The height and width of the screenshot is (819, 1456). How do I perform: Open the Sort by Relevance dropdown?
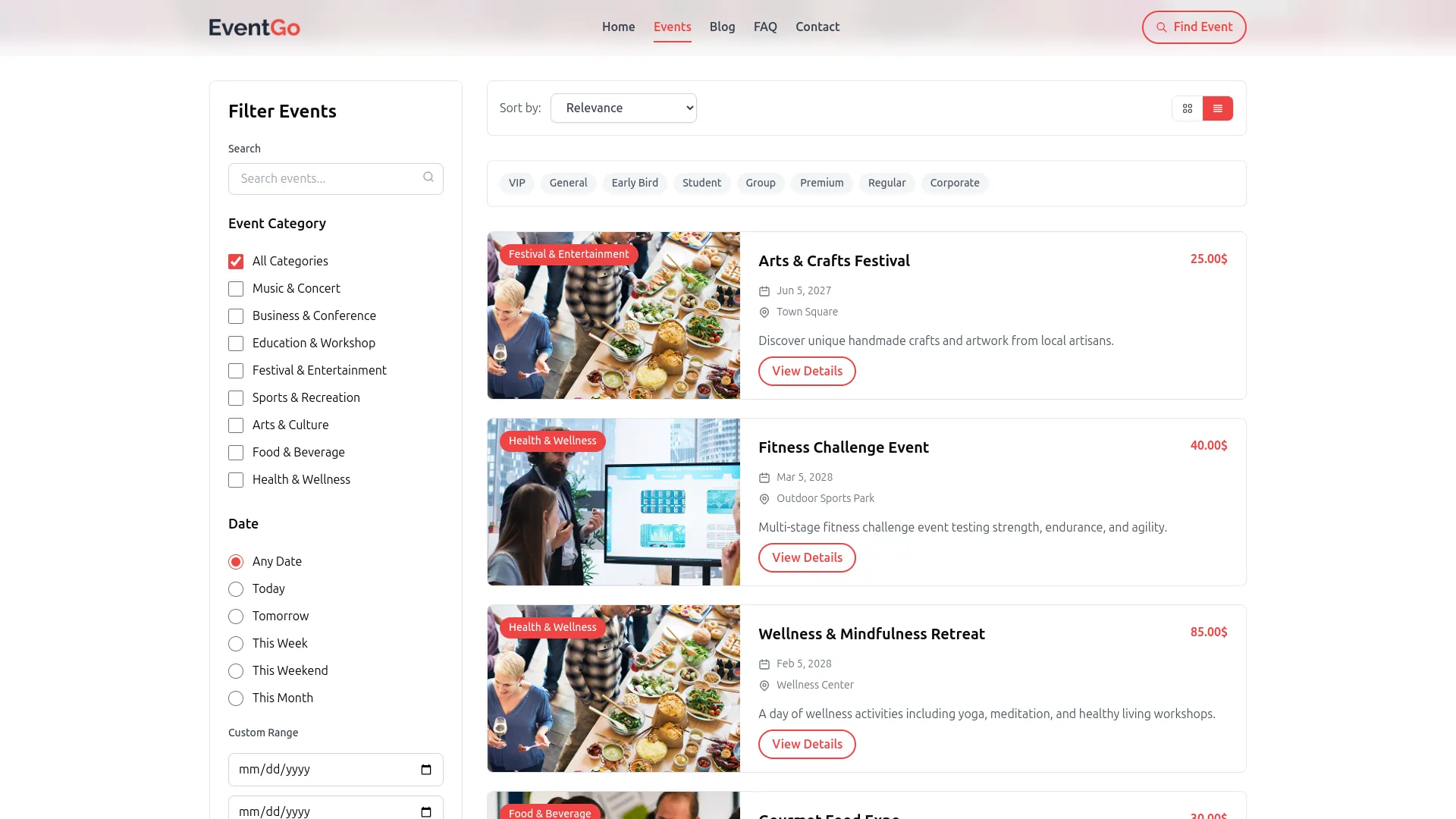click(623, 108)
